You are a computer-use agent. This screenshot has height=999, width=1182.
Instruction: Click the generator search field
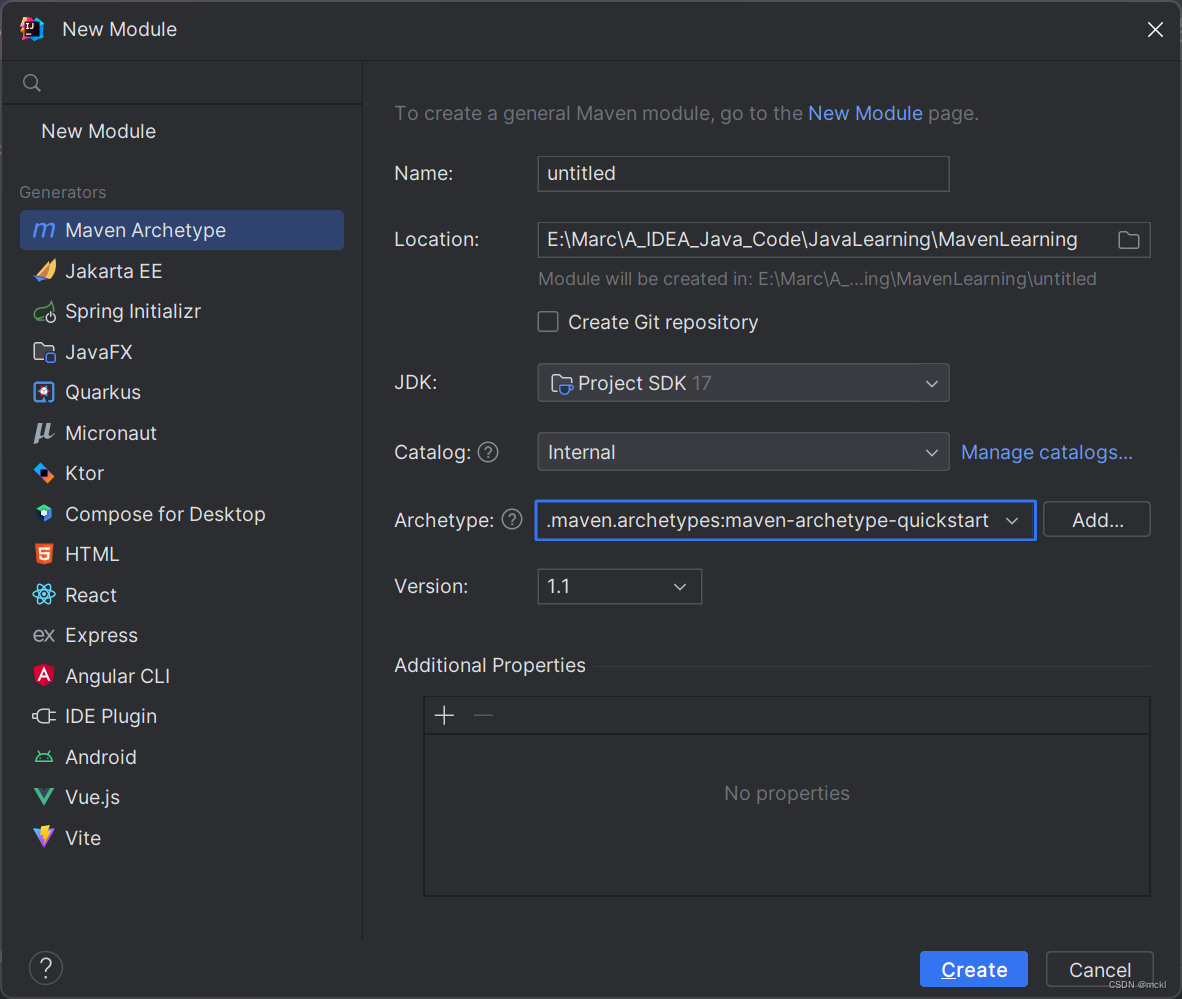tap(182, 82)
